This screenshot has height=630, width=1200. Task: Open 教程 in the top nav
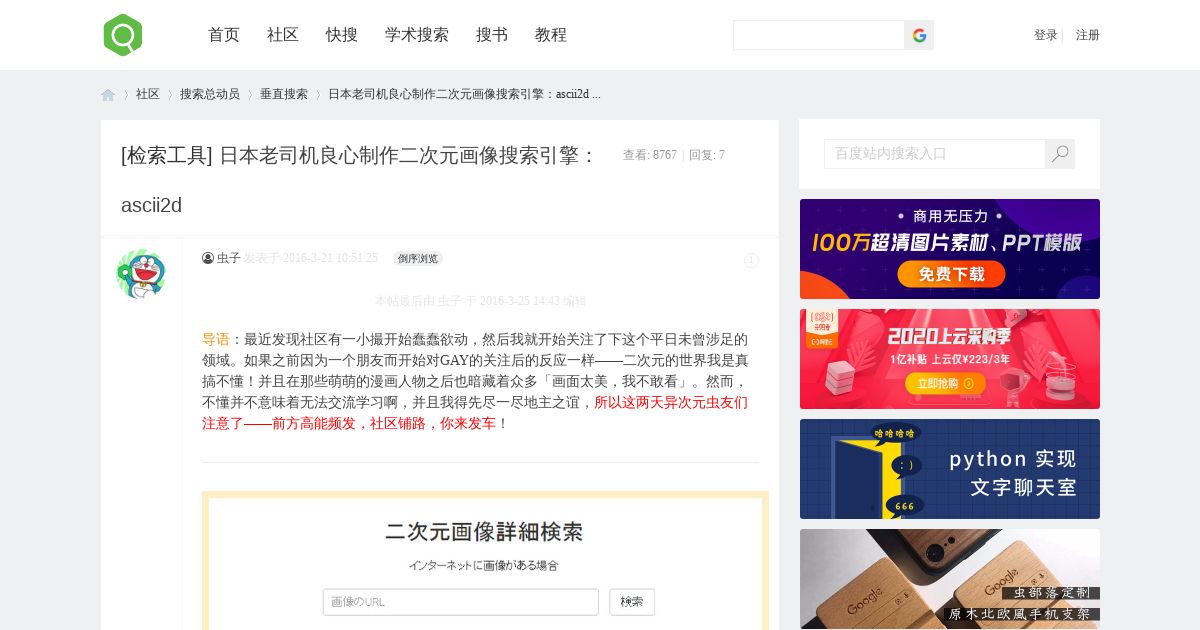(x=551, y=35)
